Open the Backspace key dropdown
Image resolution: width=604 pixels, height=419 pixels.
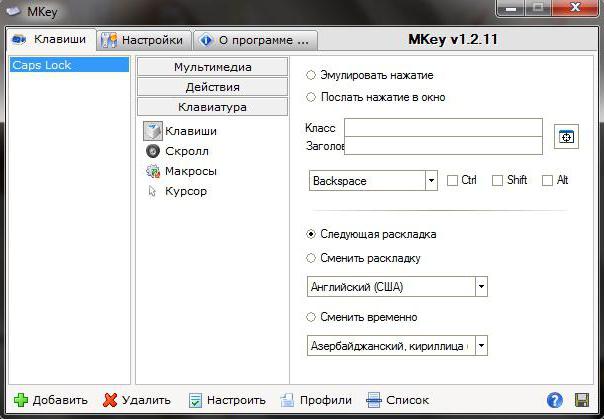tap(431, 180)
